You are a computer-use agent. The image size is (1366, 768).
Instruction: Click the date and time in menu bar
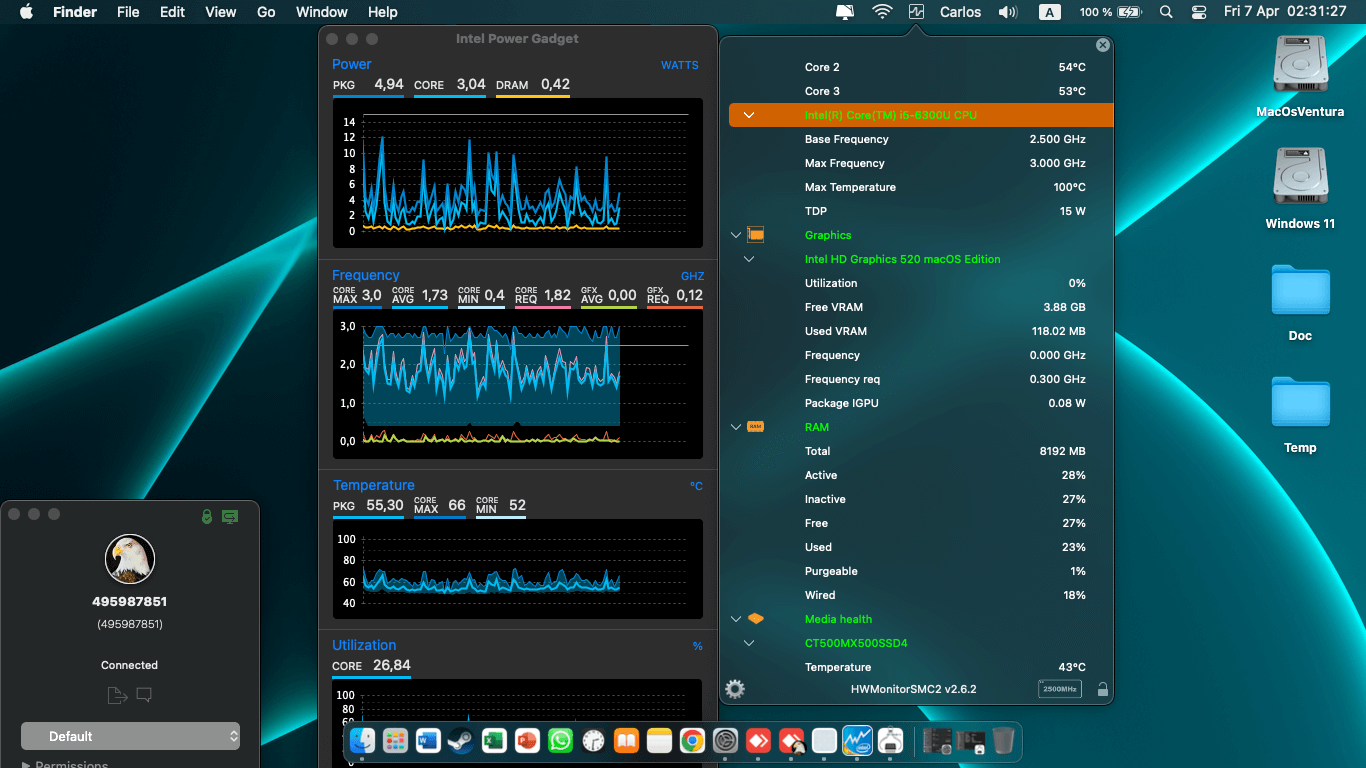coord(1285,12)
